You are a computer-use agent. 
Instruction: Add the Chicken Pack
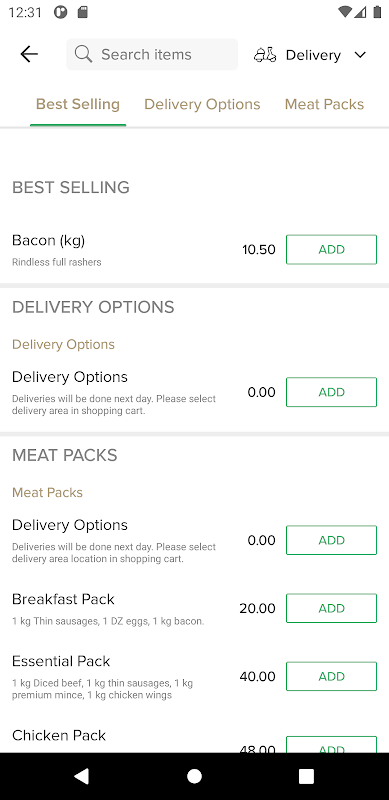pyautogui.click(x=331, y=745)
